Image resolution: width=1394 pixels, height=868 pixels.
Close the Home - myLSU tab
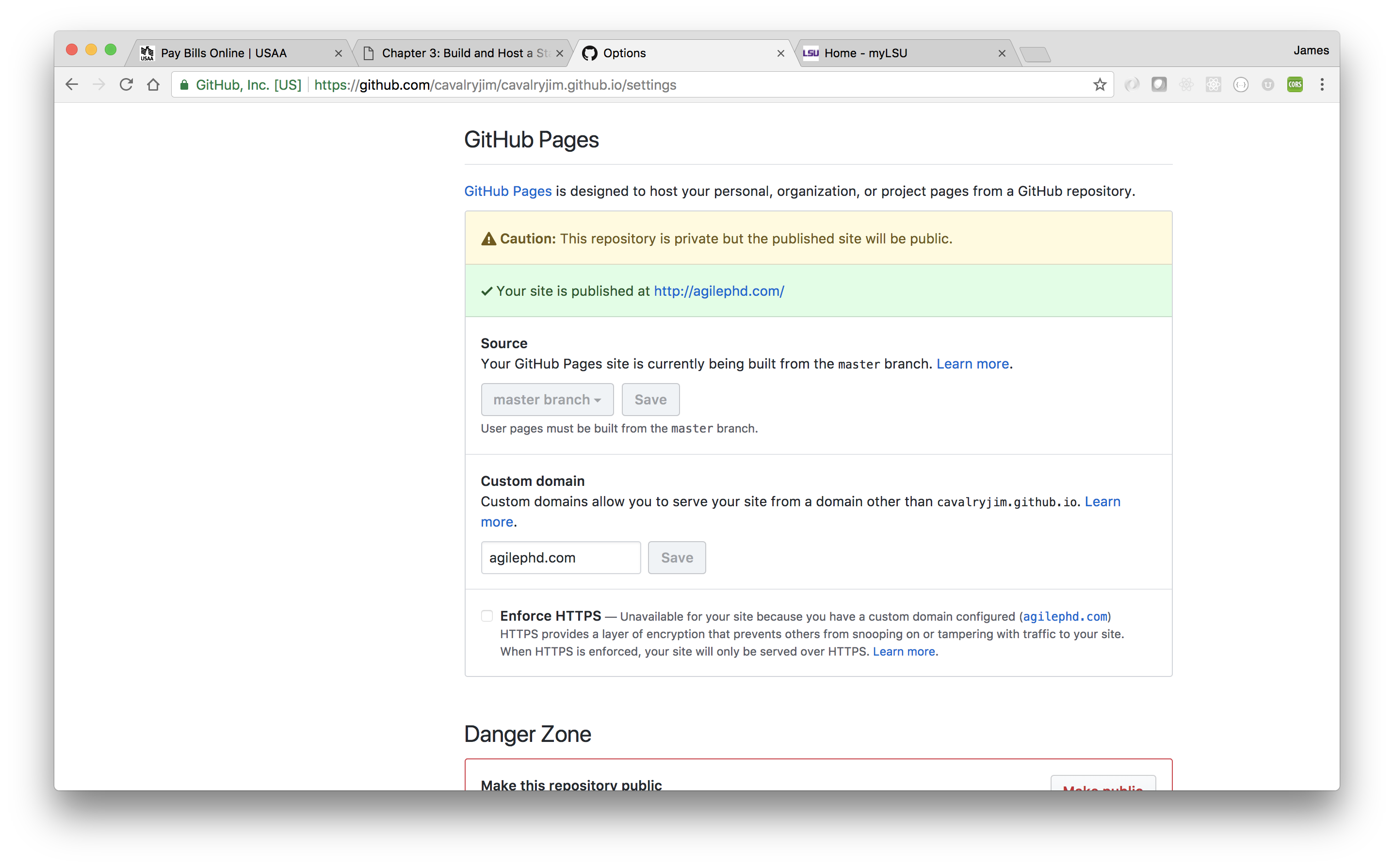click(1002, 53)
